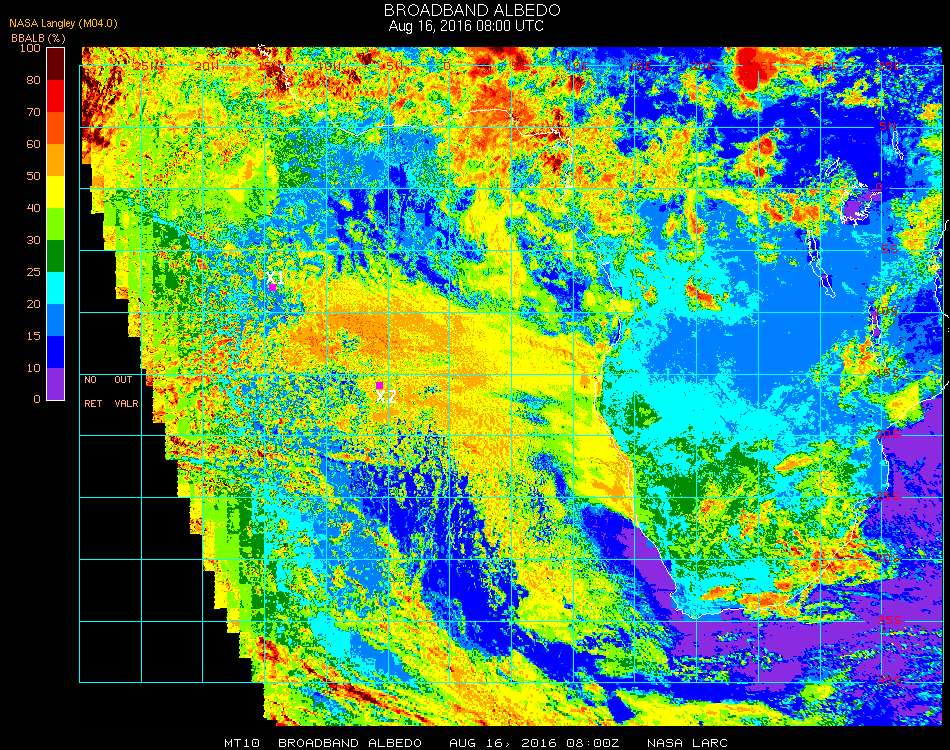Click the 20S latitude label
The height and width of the screenshot is (750, 950).
(888, 435)
